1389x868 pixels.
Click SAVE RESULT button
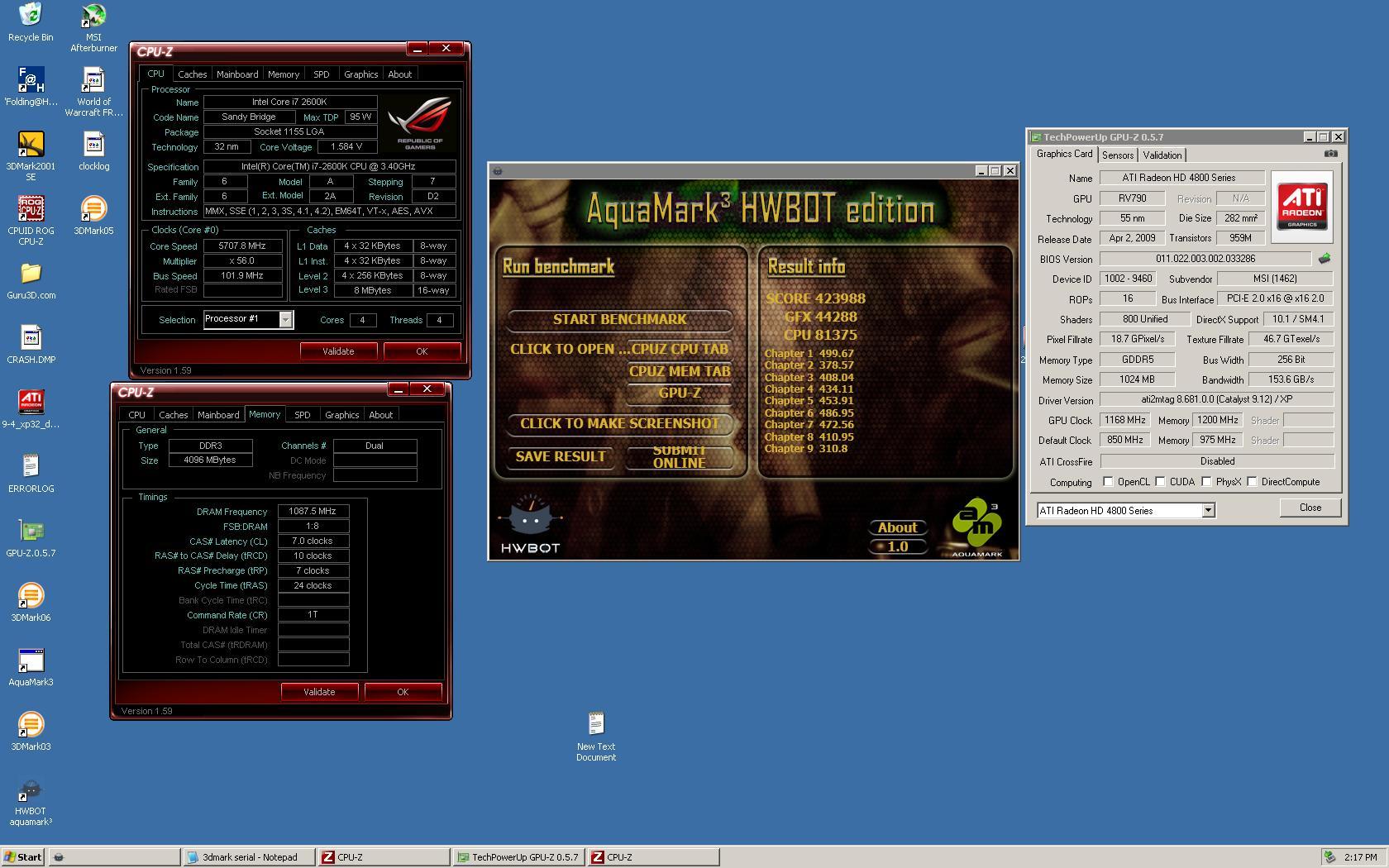(x=561, y=456)
